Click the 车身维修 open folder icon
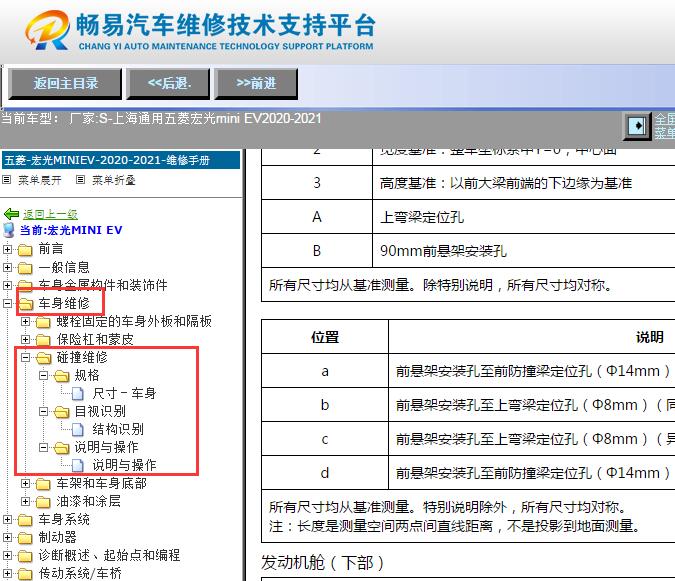Image resolution: width=675 pixels, height=581 pixels. coord(26,304)
